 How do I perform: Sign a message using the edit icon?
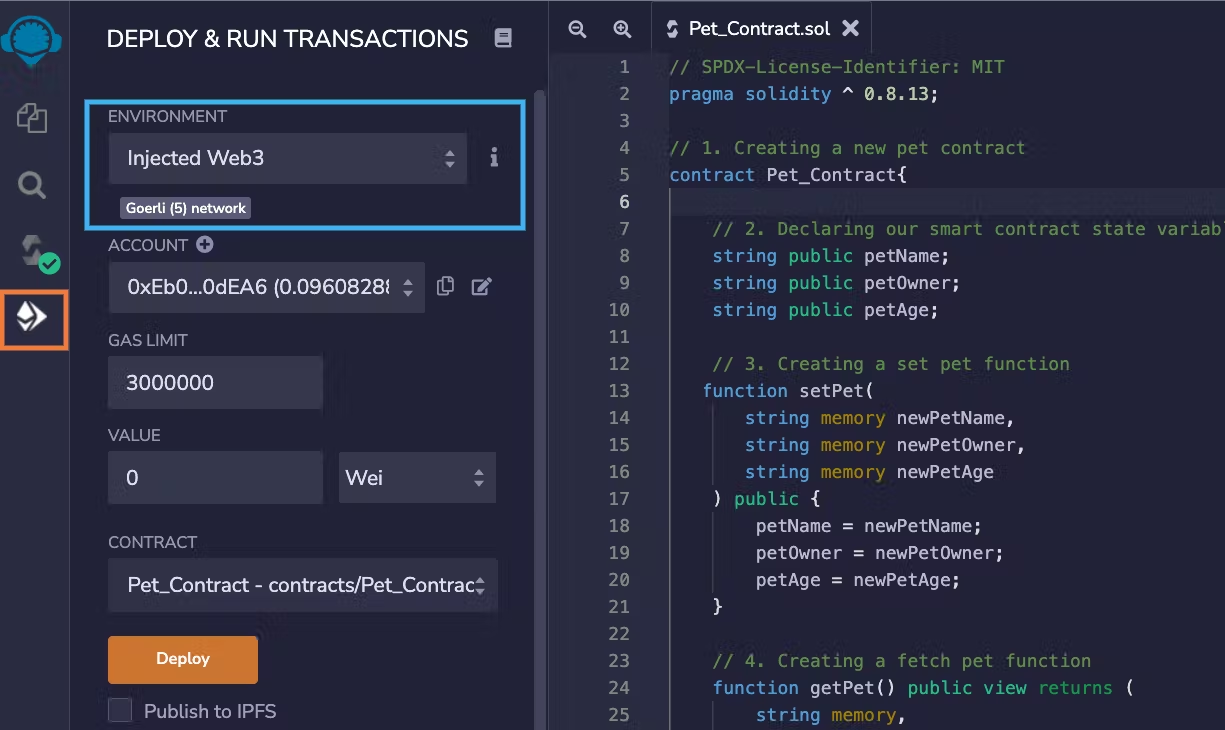(482, 287)
